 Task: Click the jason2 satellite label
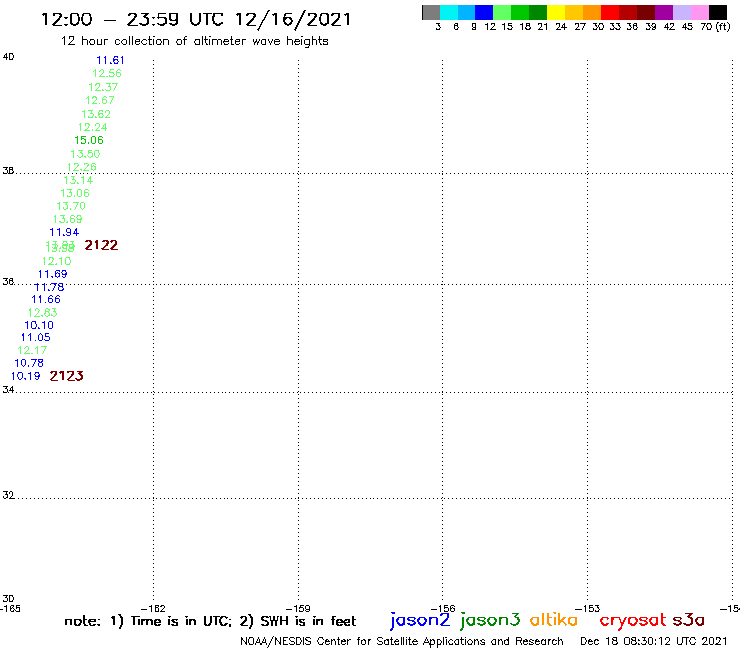[x=420, y=620]
